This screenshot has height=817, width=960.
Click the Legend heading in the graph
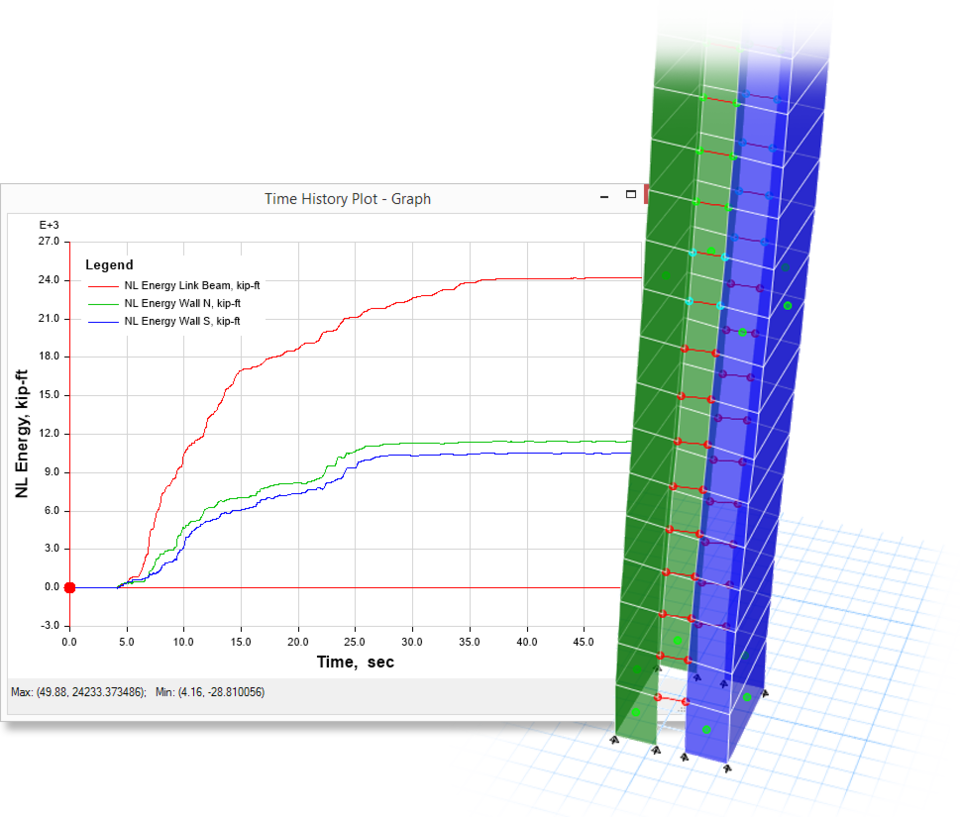click(109, 265)
